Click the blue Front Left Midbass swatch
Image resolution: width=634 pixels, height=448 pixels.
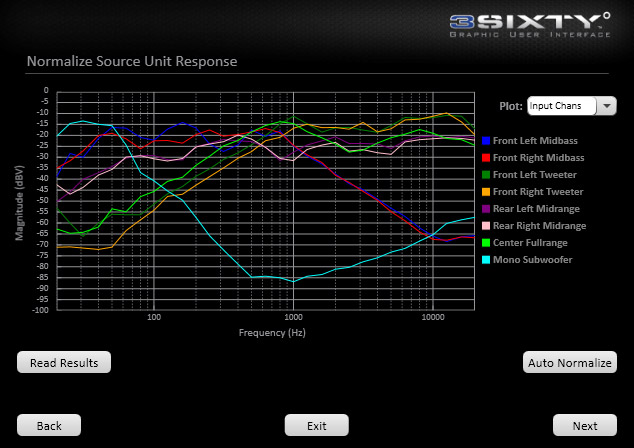[x=486, y=141]
